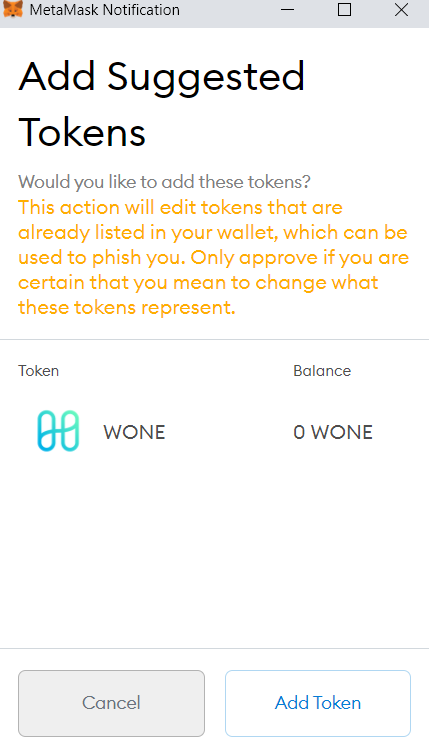Click the MetaMask fox icon in title bar

pos(13,10)
